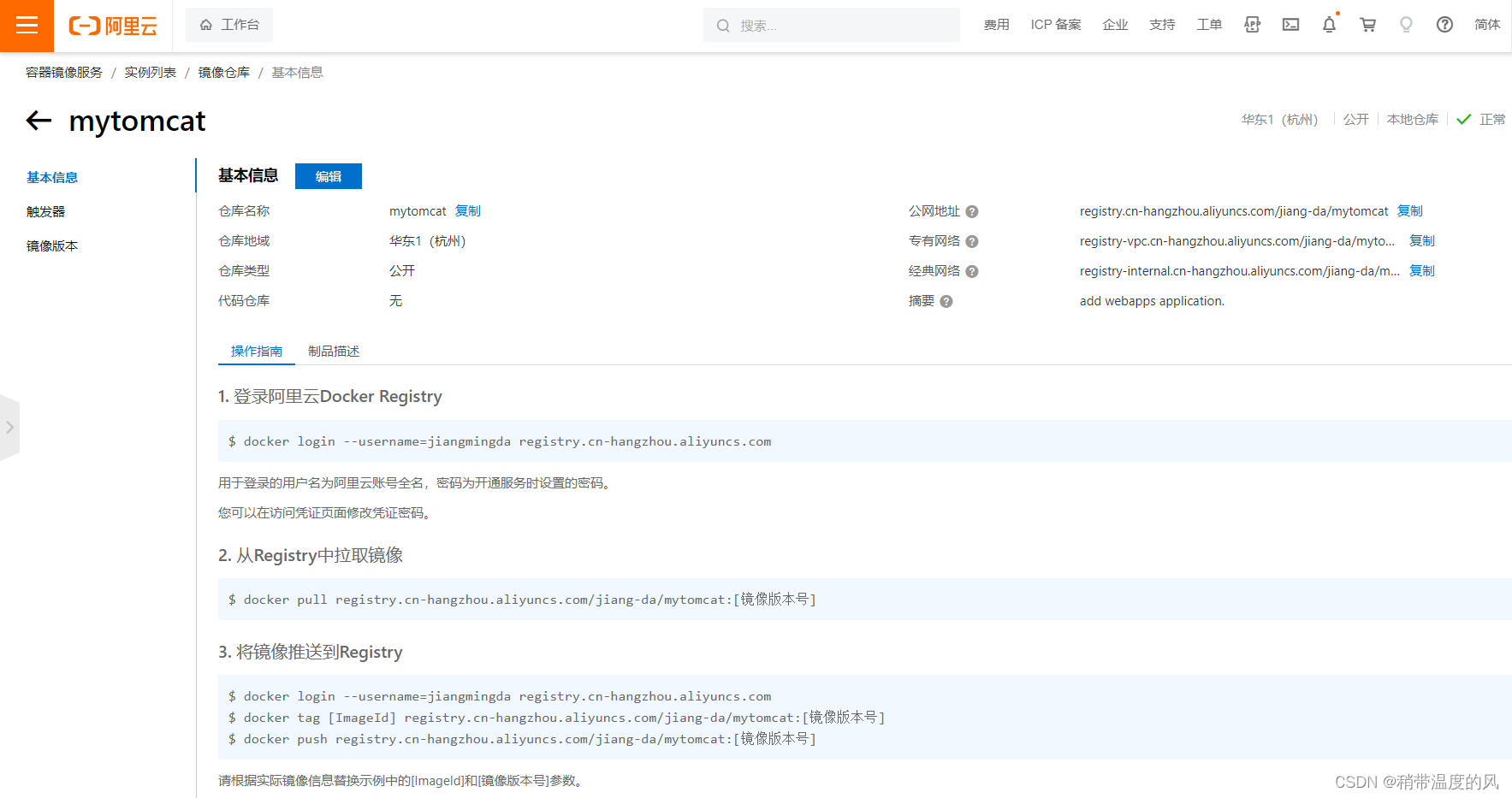Copy the 经典网络 registry-internal address
The image size is (1512, 798).
click(1422, 271)
